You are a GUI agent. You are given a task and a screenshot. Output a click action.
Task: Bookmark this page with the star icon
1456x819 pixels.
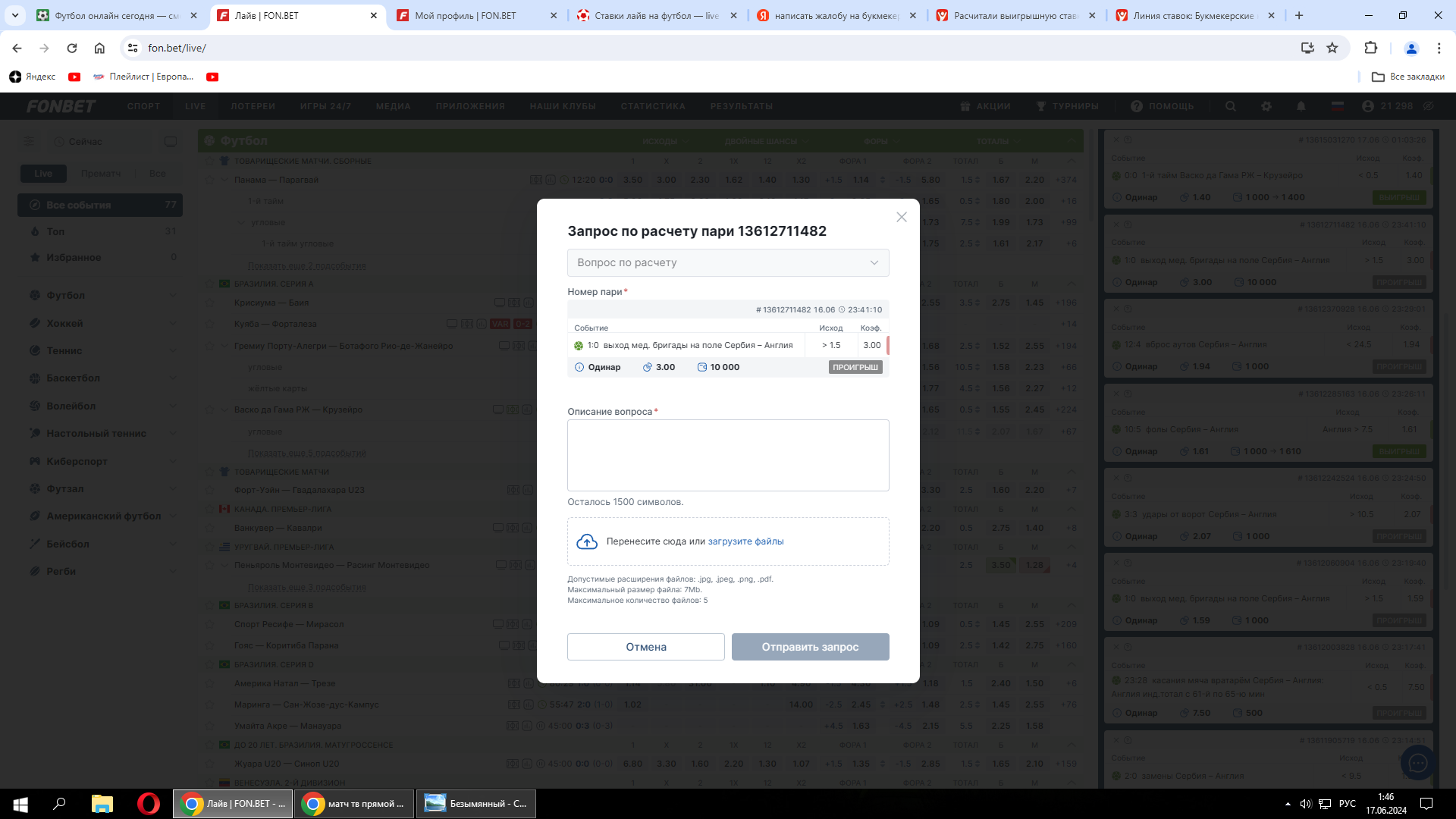tap(1332, 48)
